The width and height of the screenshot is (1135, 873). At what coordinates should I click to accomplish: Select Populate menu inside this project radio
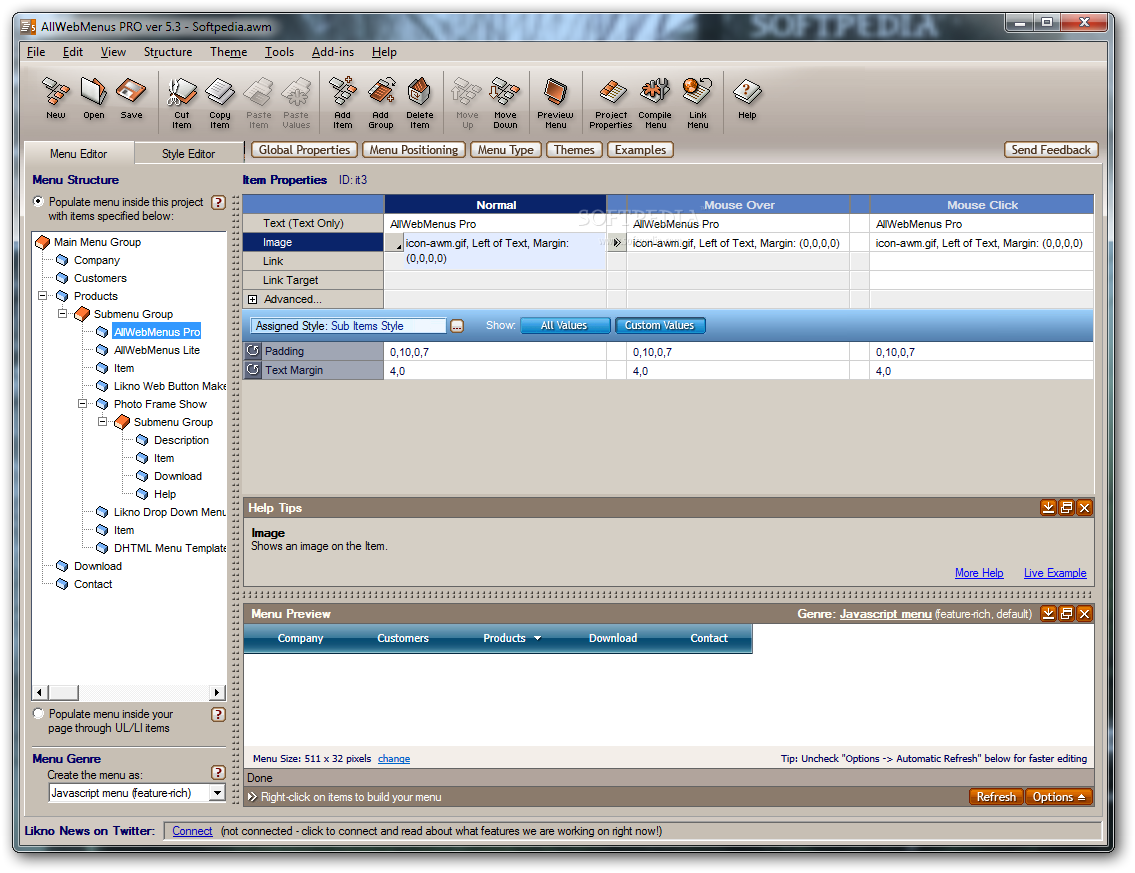pos(38,202)
